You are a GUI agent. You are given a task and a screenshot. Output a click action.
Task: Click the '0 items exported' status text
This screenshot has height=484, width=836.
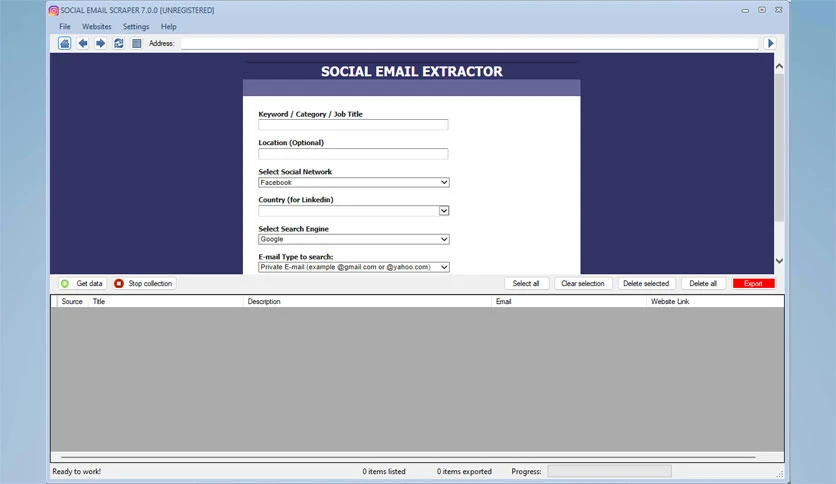pos(464,471)
